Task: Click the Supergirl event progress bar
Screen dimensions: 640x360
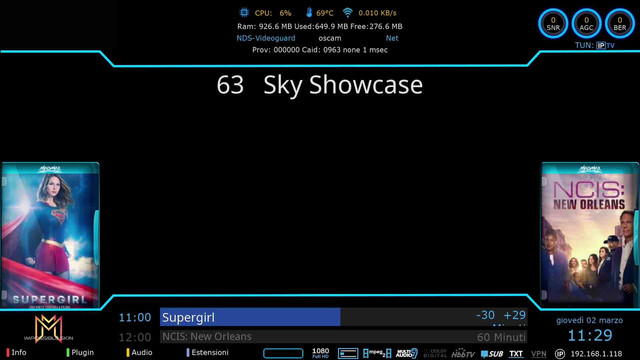Action: (344, 317)
